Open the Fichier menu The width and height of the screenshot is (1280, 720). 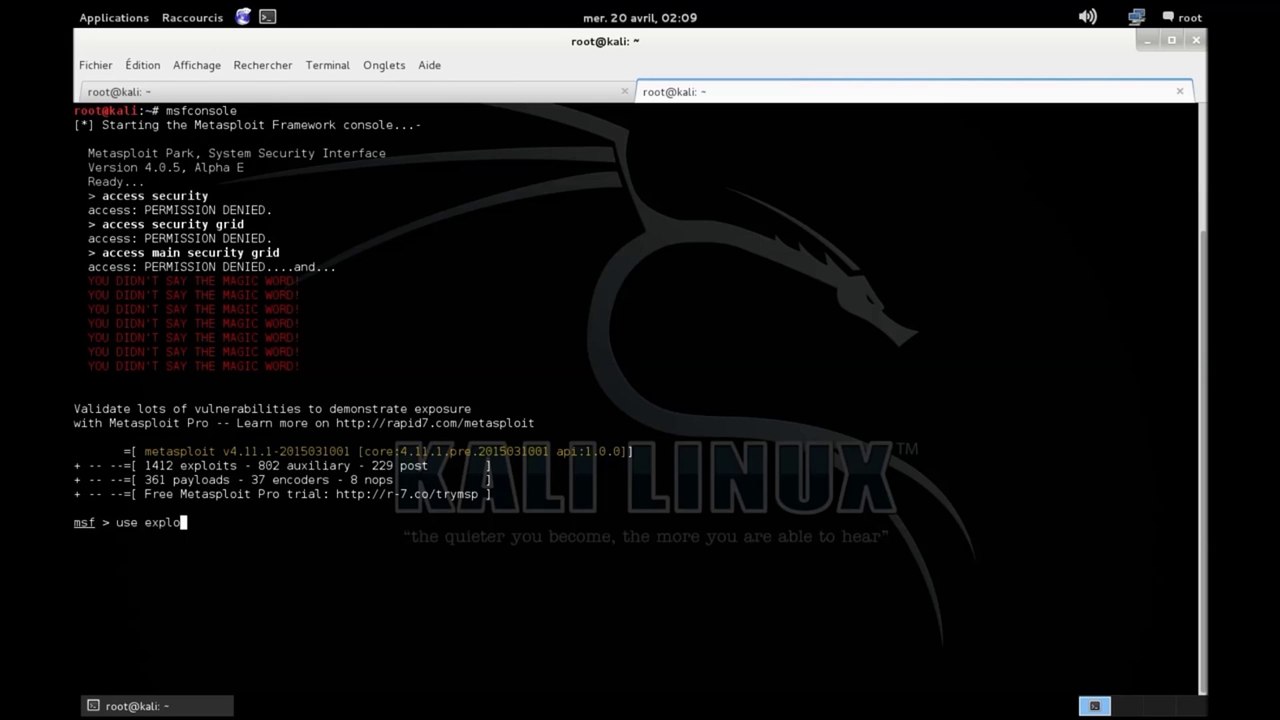pyautogui.click(x=96, y=65)
